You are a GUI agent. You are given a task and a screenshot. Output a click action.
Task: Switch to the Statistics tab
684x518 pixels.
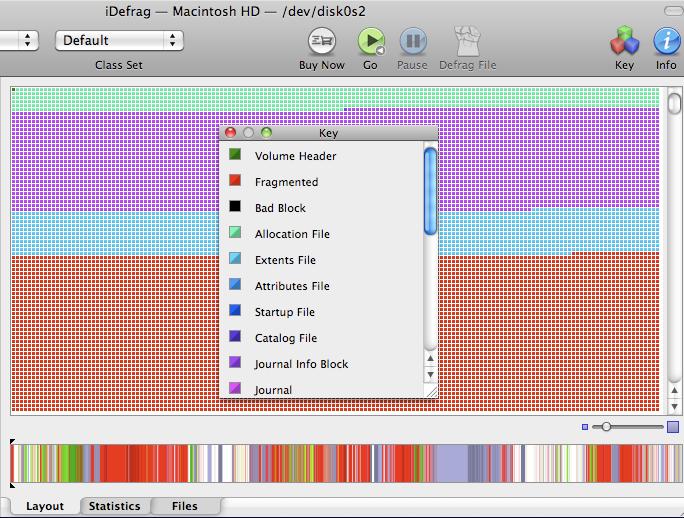click(x=115, y=506)
